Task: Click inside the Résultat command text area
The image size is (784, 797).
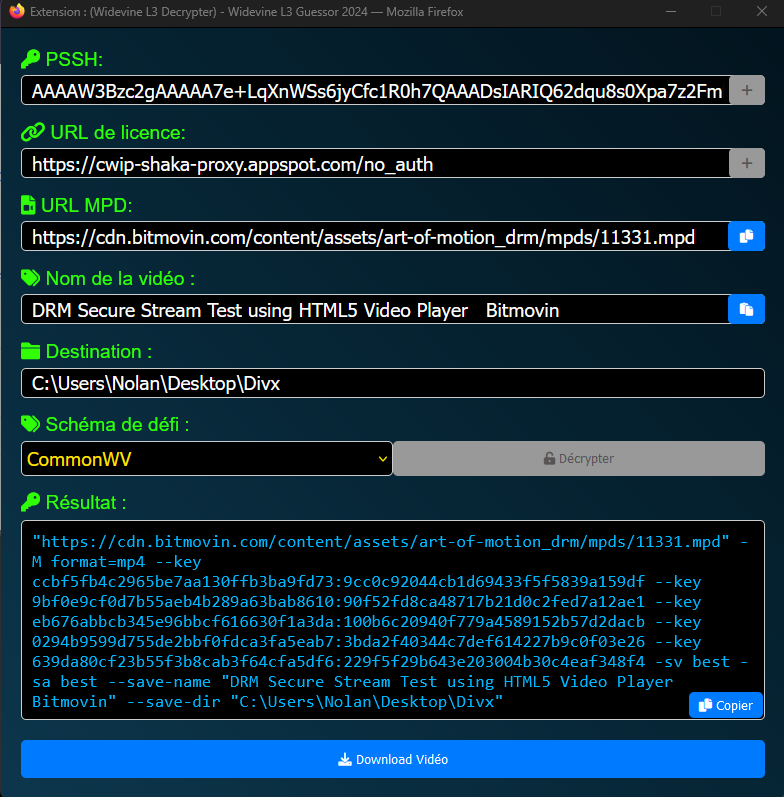Action: (x=393, y=620)
